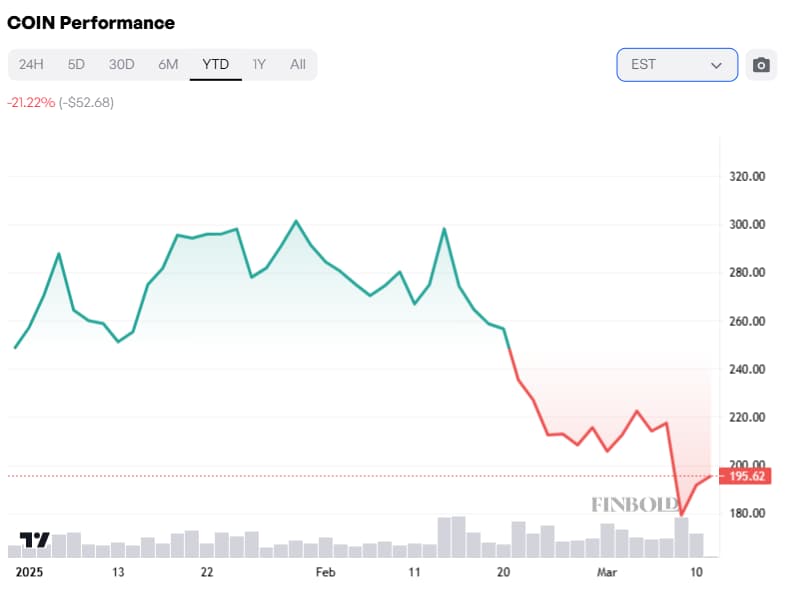Select the 30D time range
The height and width of the screenshot is (596, 785).
click(x=121, y=65)
